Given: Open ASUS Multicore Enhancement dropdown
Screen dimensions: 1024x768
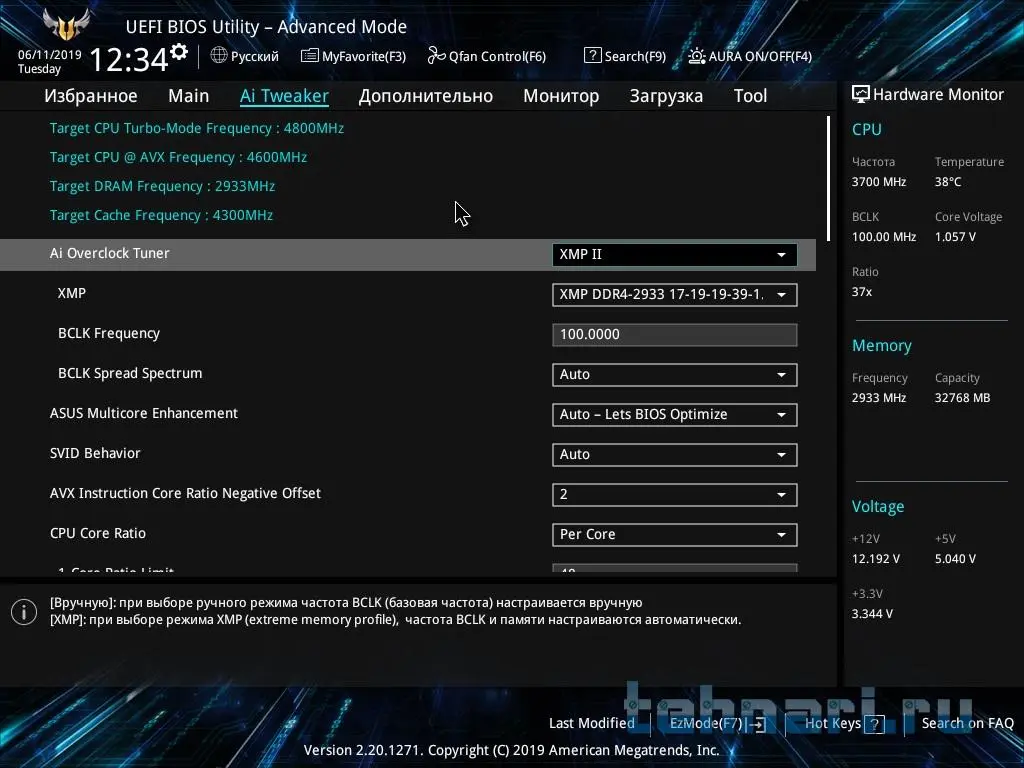Looking at the screenshot, I should pos(675,415).
